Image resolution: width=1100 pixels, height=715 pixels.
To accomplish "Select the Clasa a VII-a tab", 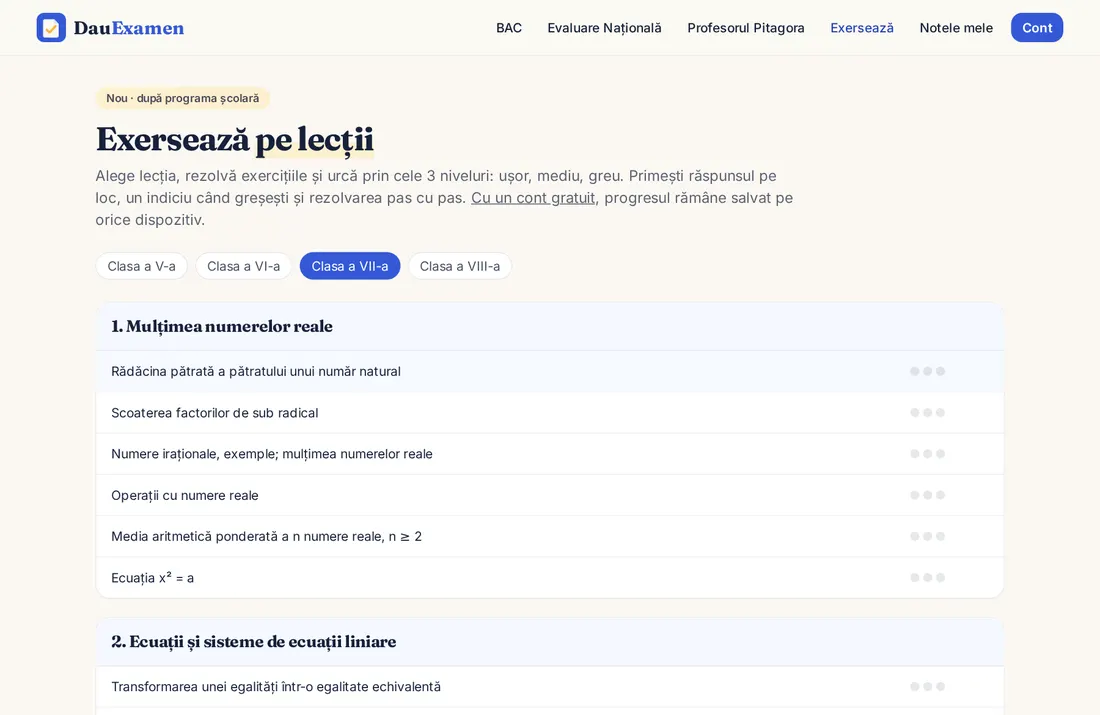I will click(350, 266).
